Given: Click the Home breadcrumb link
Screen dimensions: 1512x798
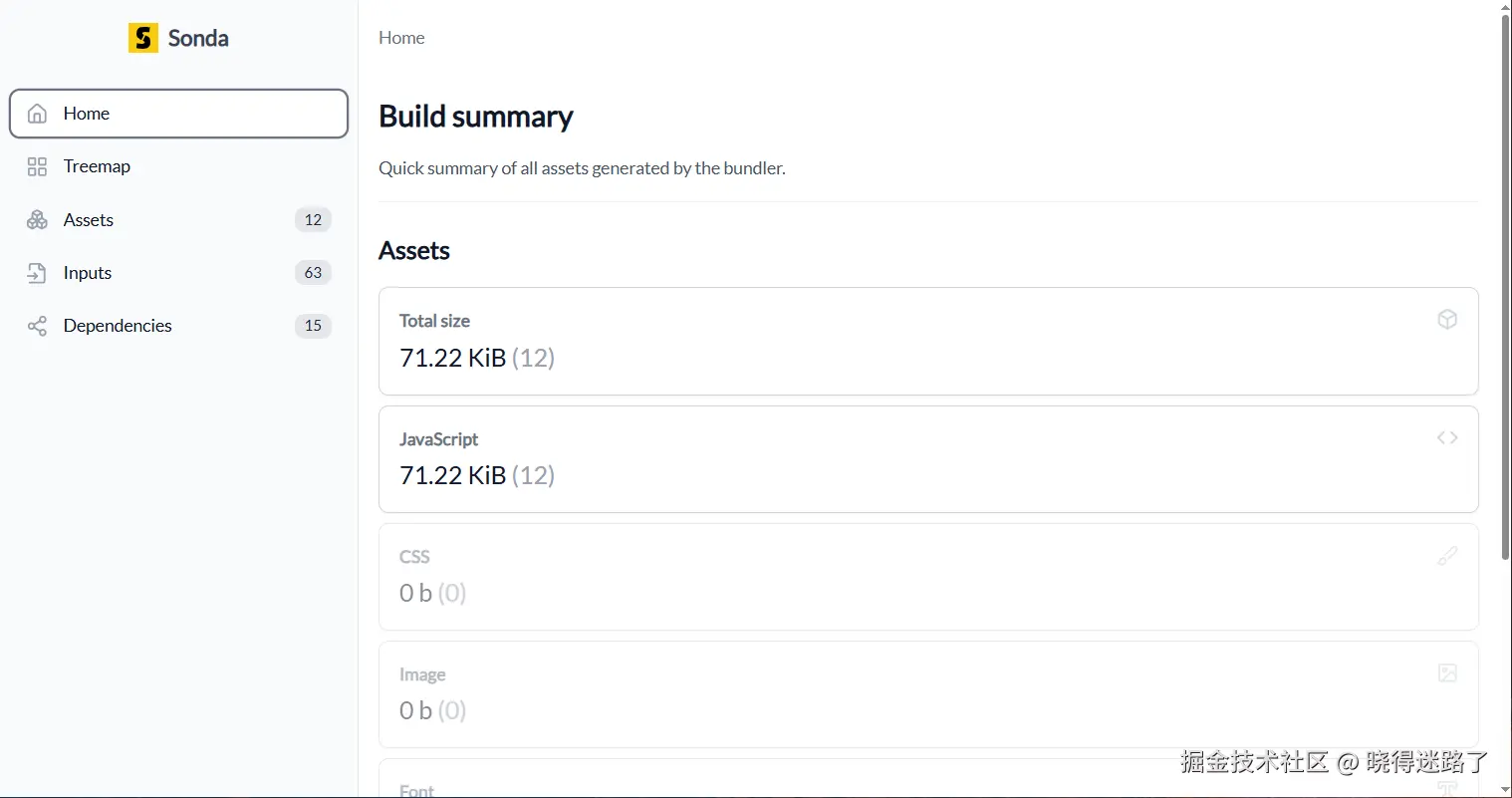Looking at the screenshot, I should click(401, 38).
